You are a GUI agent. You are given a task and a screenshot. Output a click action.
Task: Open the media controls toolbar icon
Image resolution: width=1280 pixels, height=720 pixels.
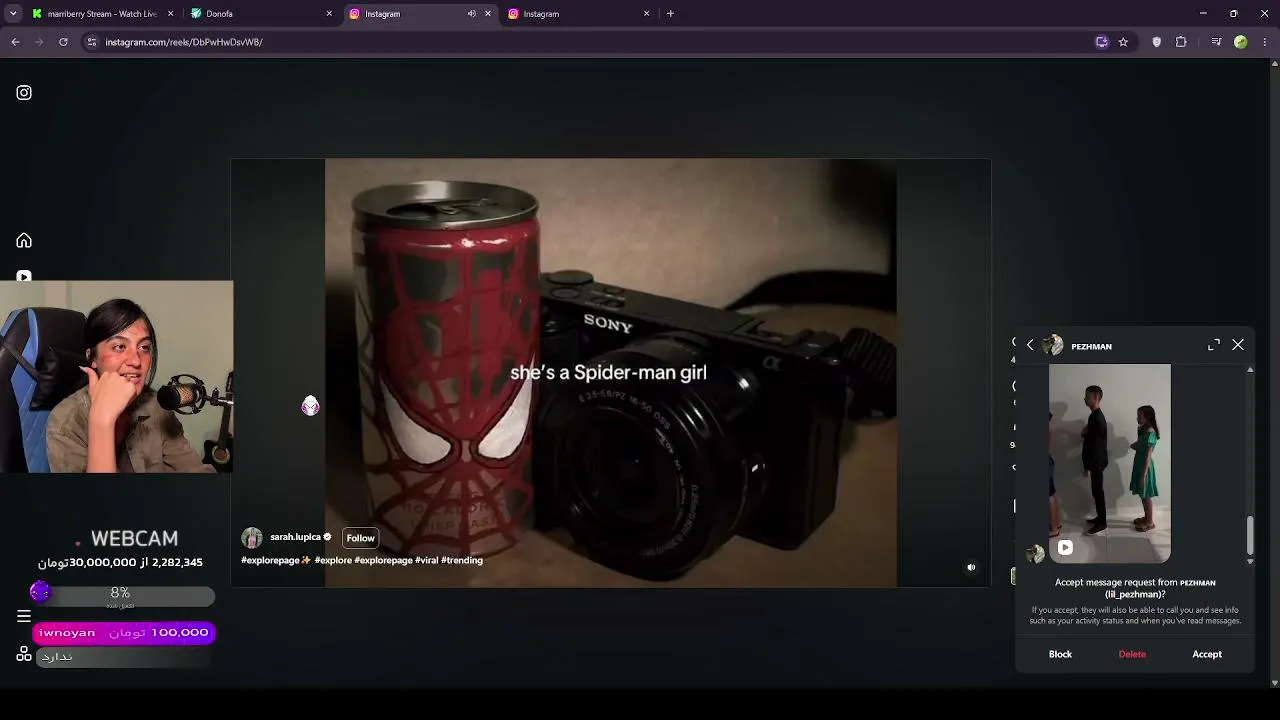[x=1216, y=42]
